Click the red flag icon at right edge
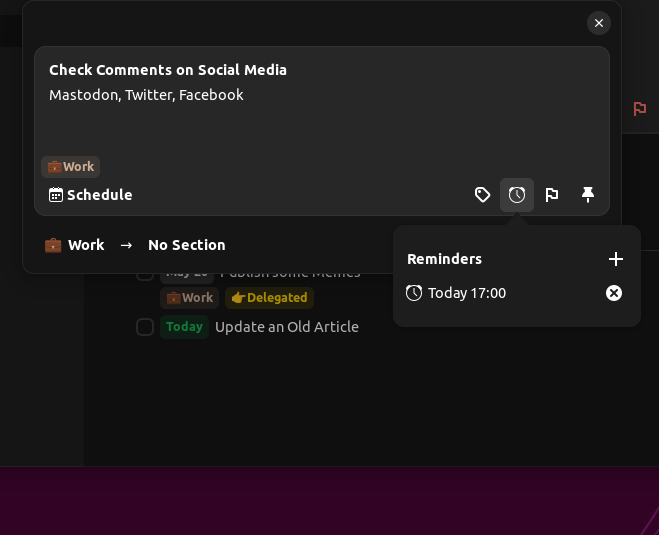 [x=640, y=109]
